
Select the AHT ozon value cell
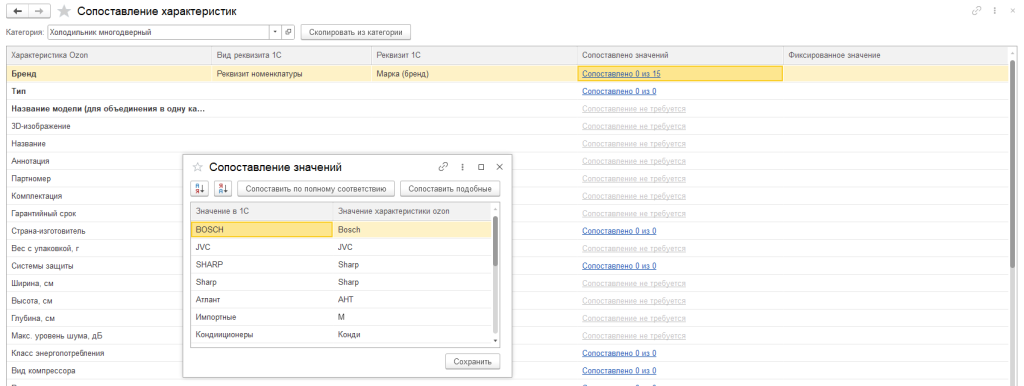[x=412, y=300]
